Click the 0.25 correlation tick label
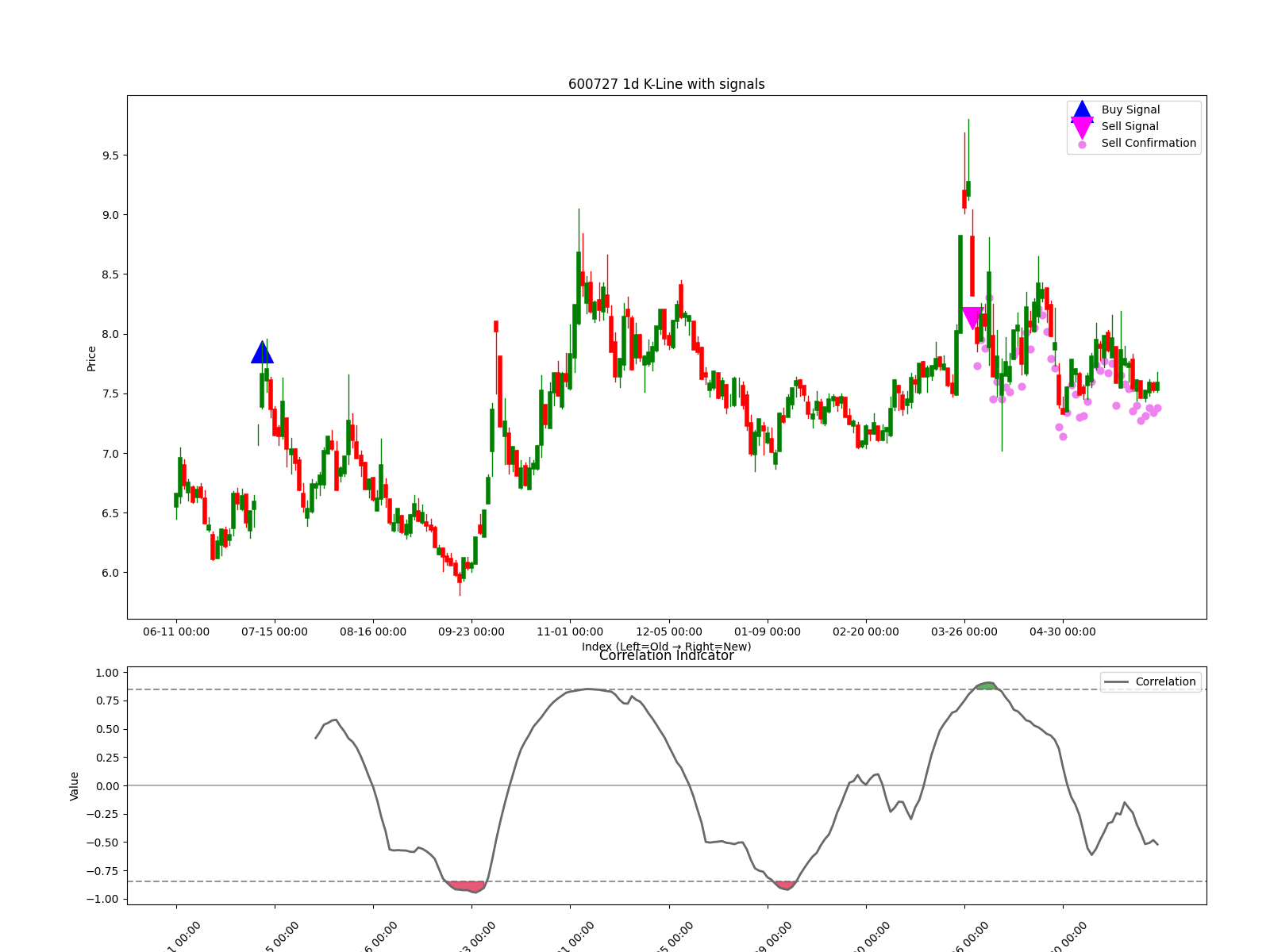Viewport: 1270px width, 952px height. click(x=107, y=758)
